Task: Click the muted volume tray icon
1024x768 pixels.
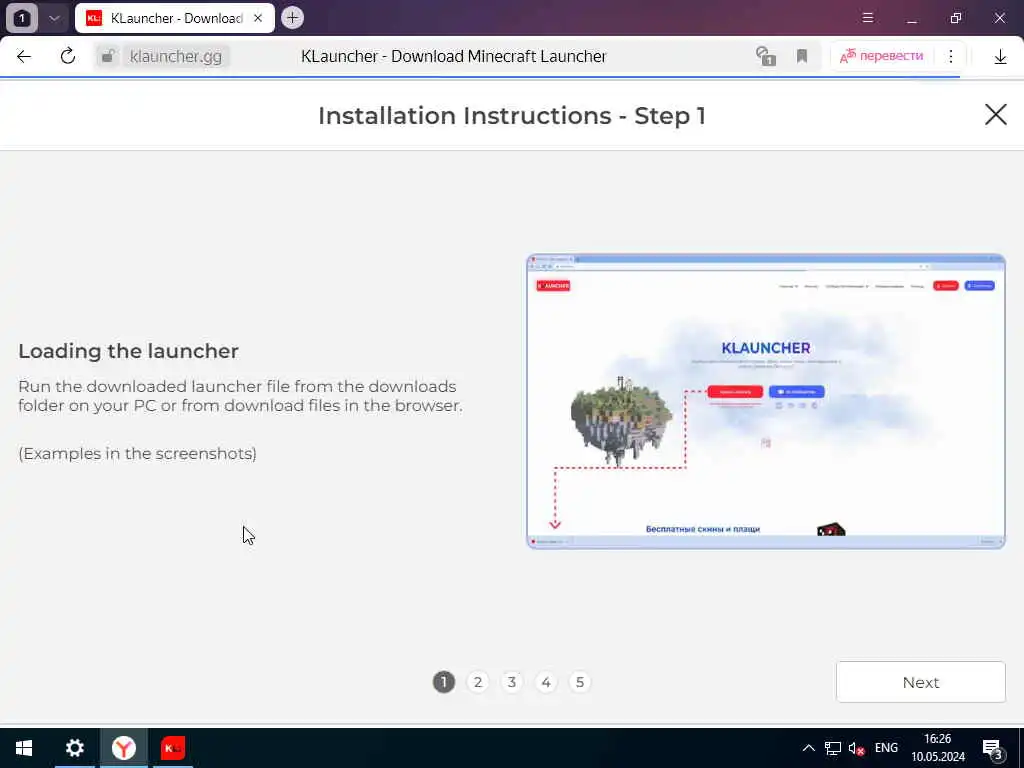Action: (857, 748)
